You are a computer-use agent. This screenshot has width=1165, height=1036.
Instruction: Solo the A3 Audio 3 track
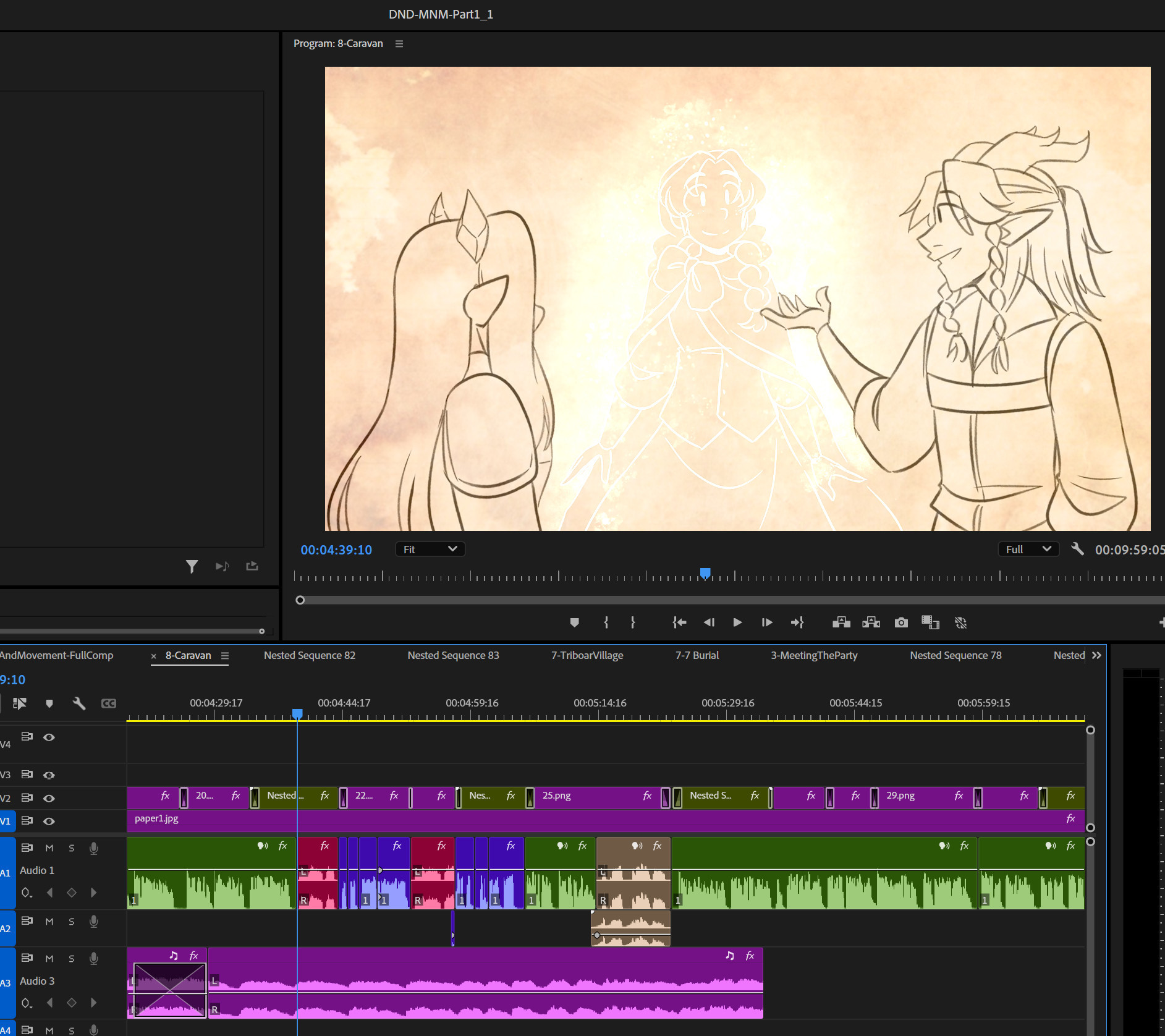pos(72,959)
